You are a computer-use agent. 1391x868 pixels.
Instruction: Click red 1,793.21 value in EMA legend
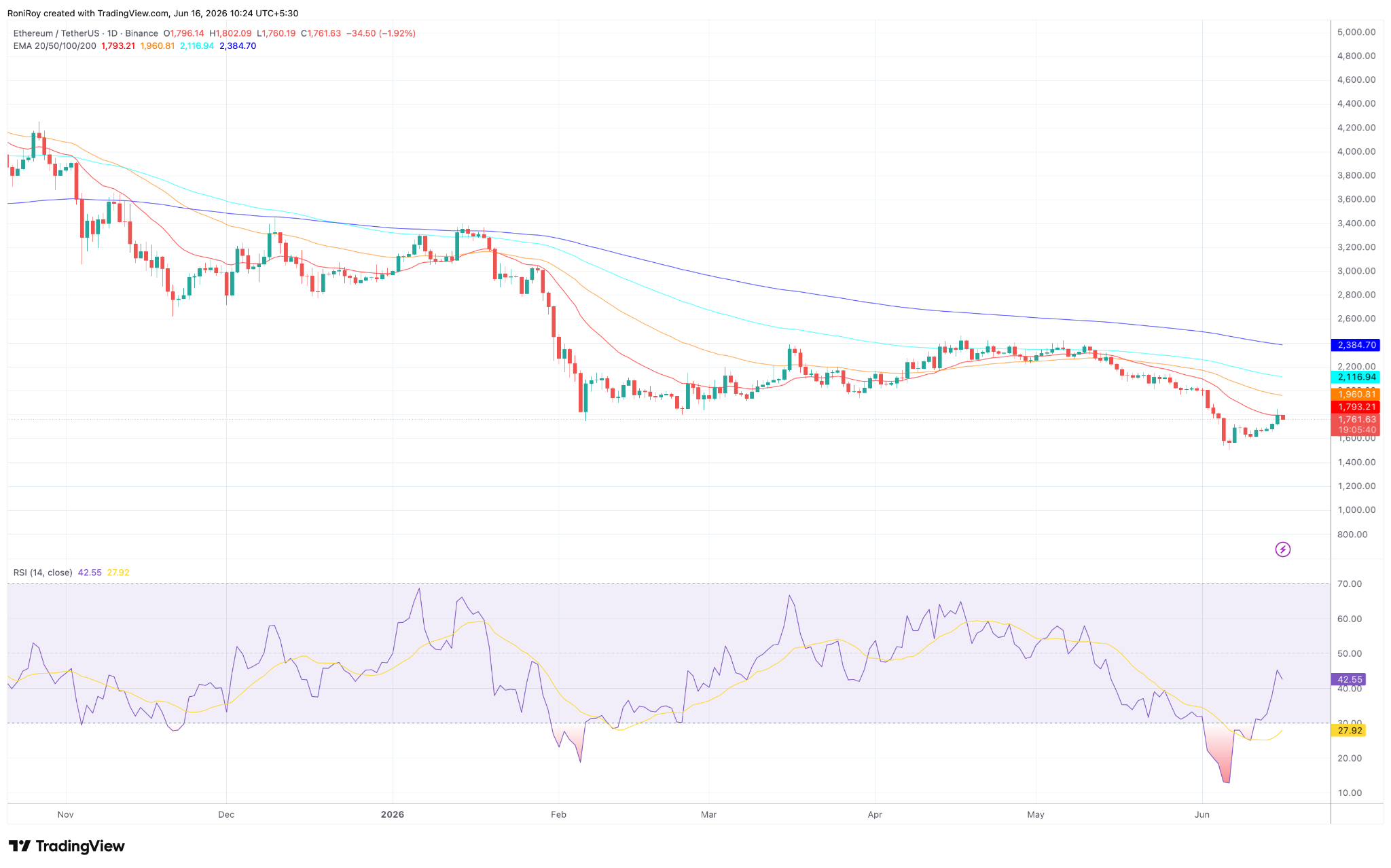click(x=118, y=46)
